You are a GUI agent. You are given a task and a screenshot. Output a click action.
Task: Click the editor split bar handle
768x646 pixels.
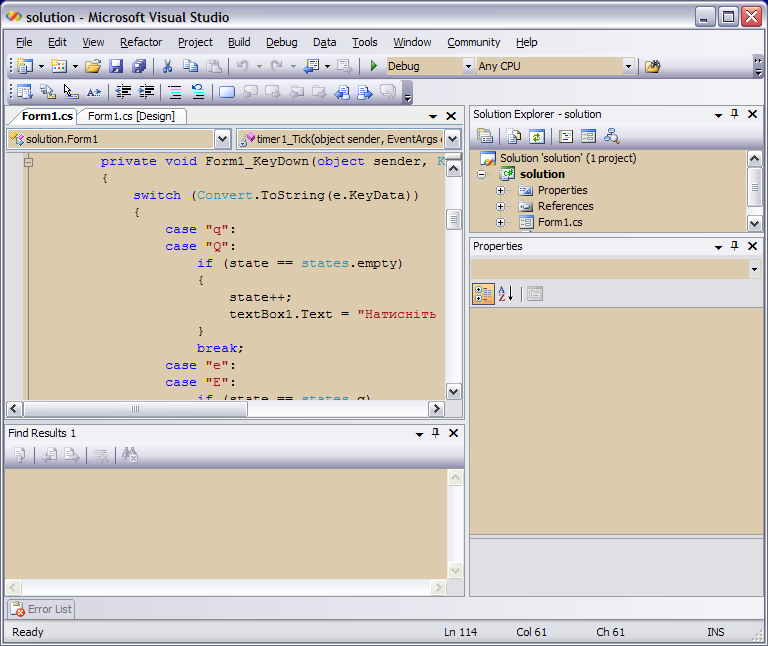tap(454, 157)
